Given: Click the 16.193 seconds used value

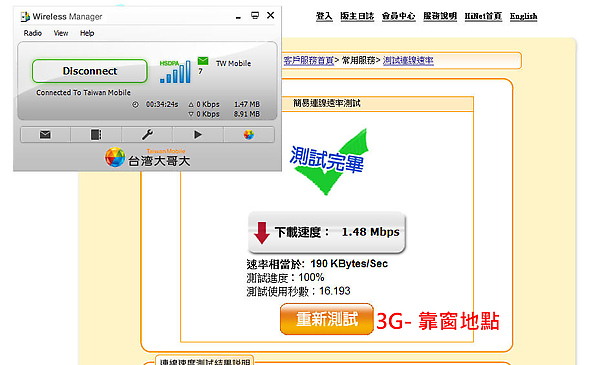Looking at the screenshot, I should pos(335,291).
